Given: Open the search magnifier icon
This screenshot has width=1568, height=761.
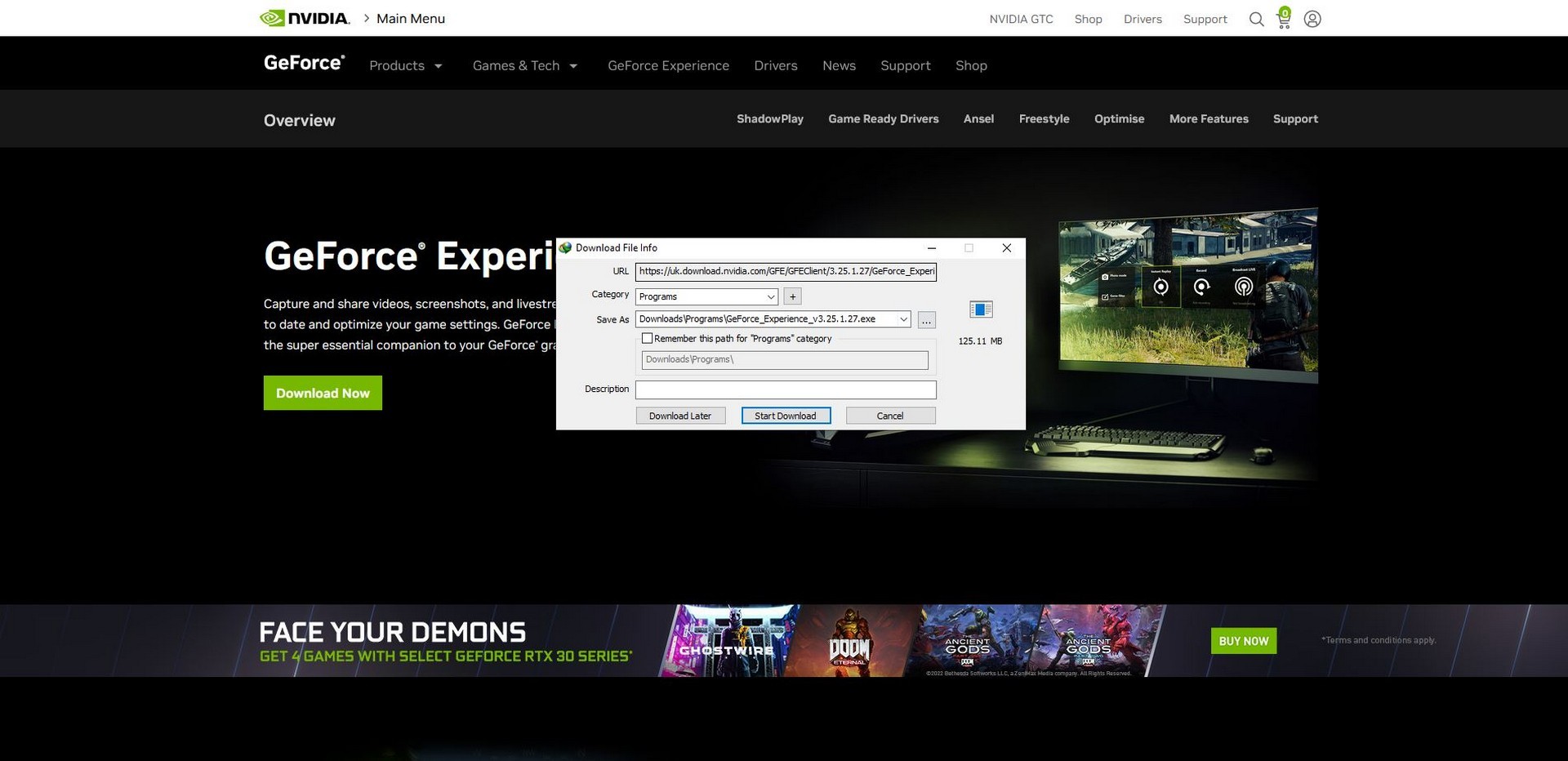Looking at the screenshot, I should tap(1256, 19).
